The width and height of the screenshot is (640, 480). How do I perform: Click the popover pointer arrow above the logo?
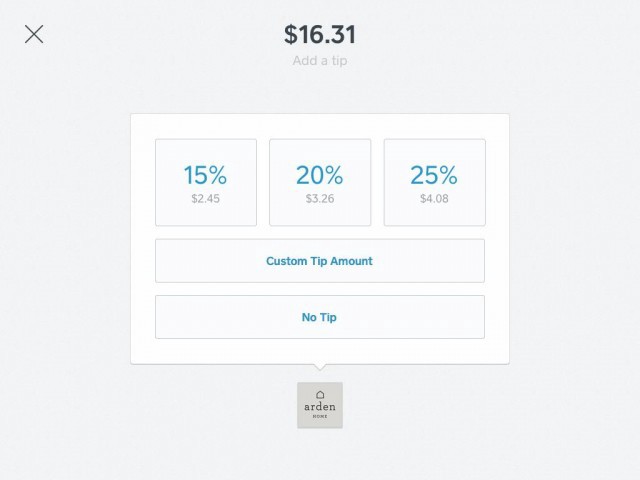pos(320,367)
